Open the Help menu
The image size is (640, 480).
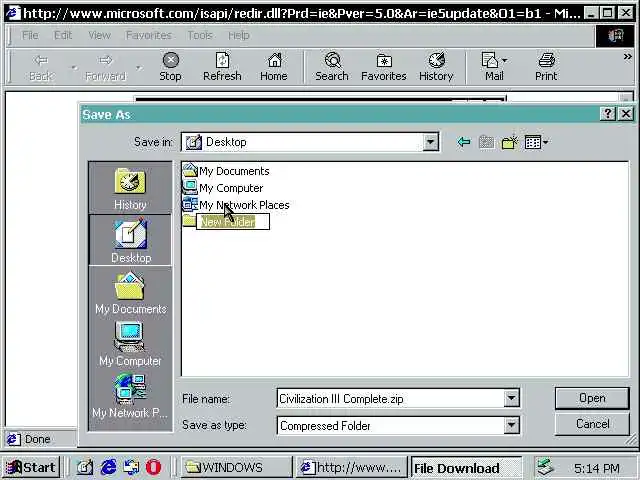239,36
